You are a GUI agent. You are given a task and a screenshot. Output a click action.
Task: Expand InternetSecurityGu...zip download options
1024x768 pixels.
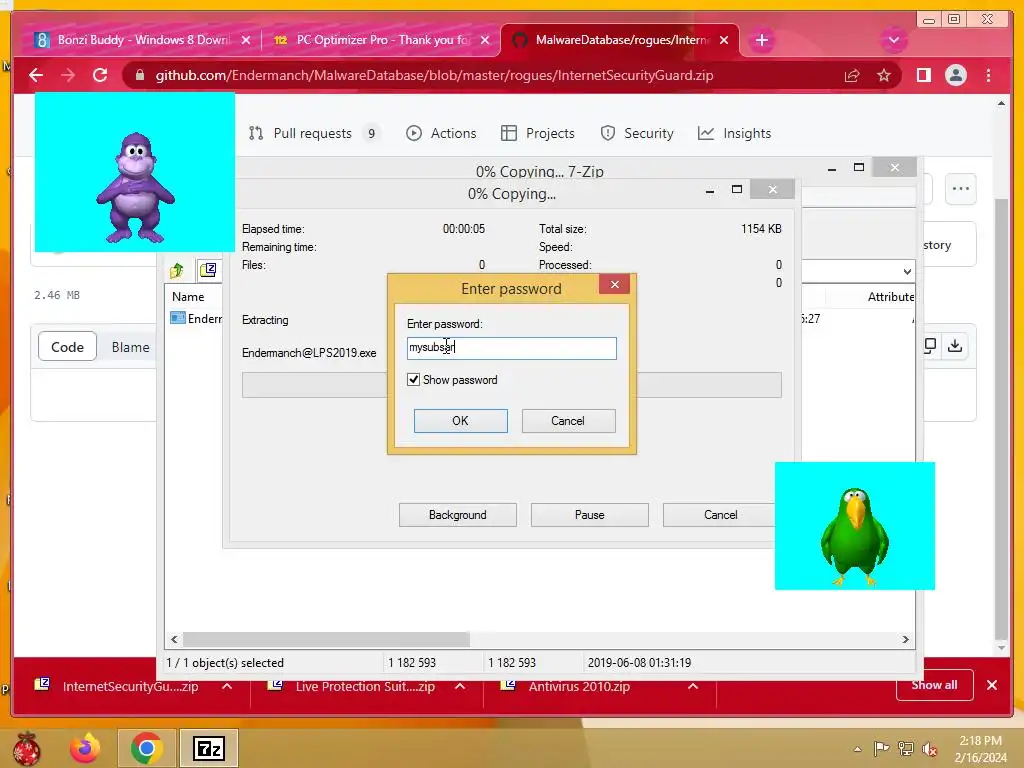pos(227,686)
